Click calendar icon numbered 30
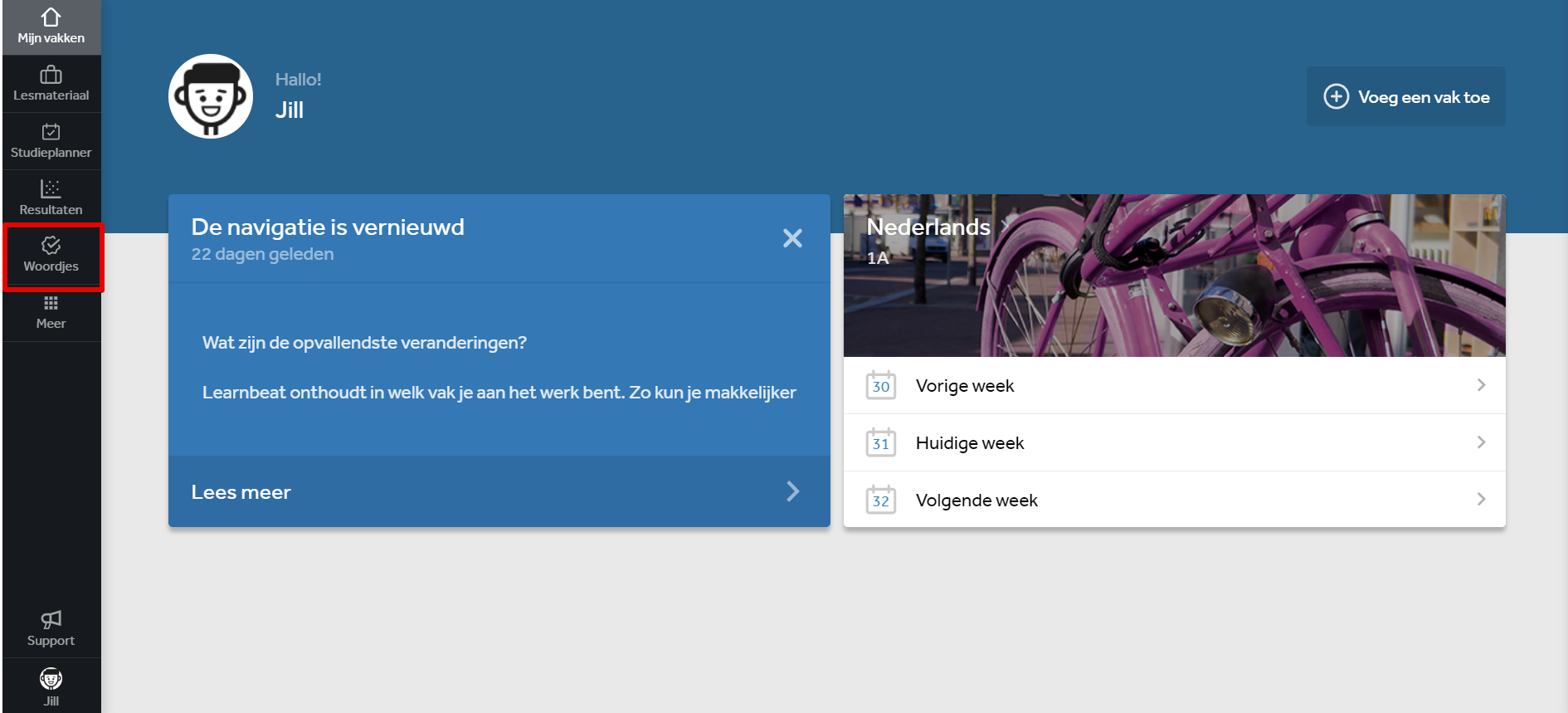 tap(881, 385)
